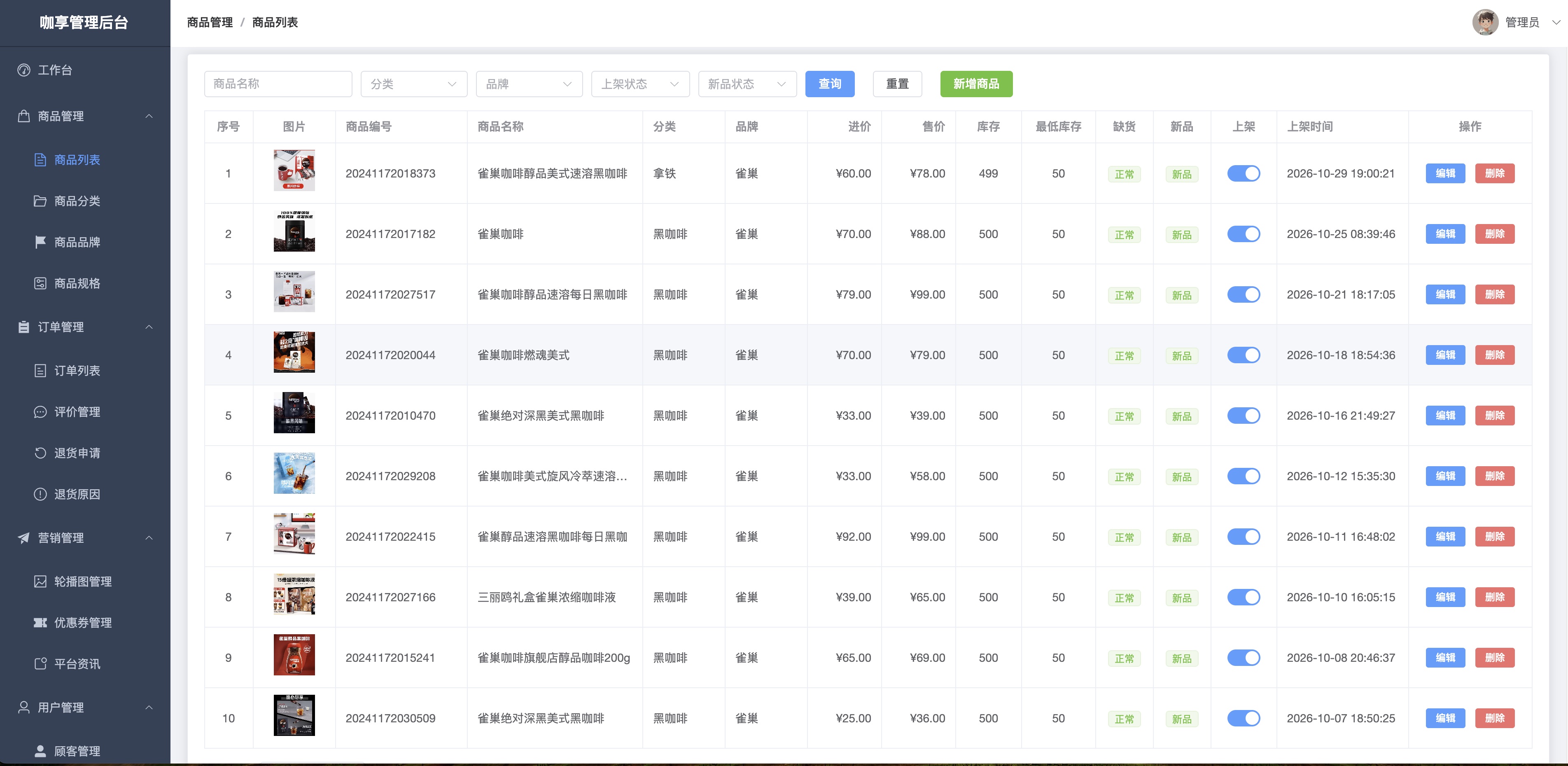Click the 商品列表 document icon

pyautogui.click(x=40, y=159)
